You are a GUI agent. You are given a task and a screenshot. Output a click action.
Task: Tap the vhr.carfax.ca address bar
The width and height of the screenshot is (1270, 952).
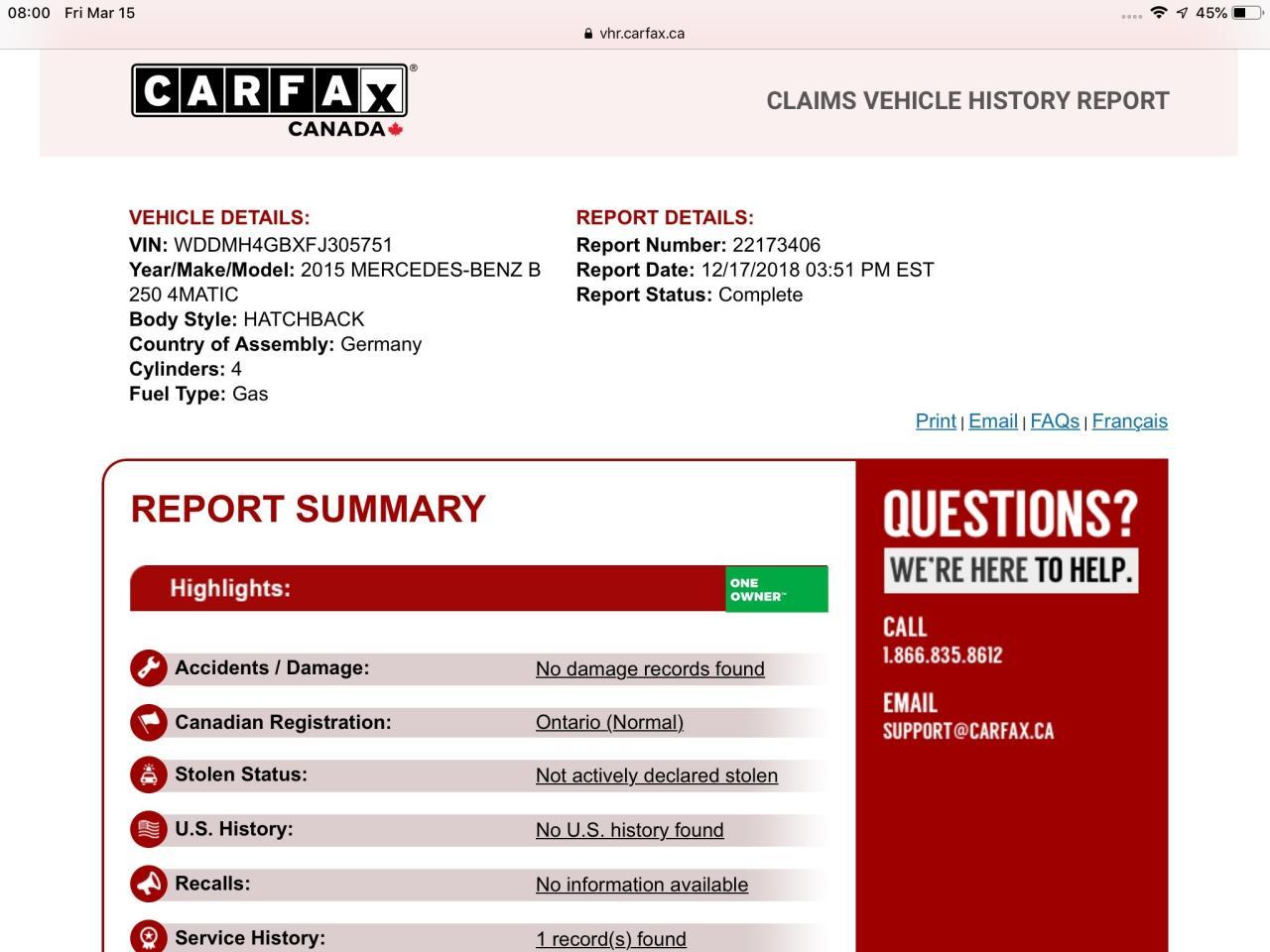[635, 33]
